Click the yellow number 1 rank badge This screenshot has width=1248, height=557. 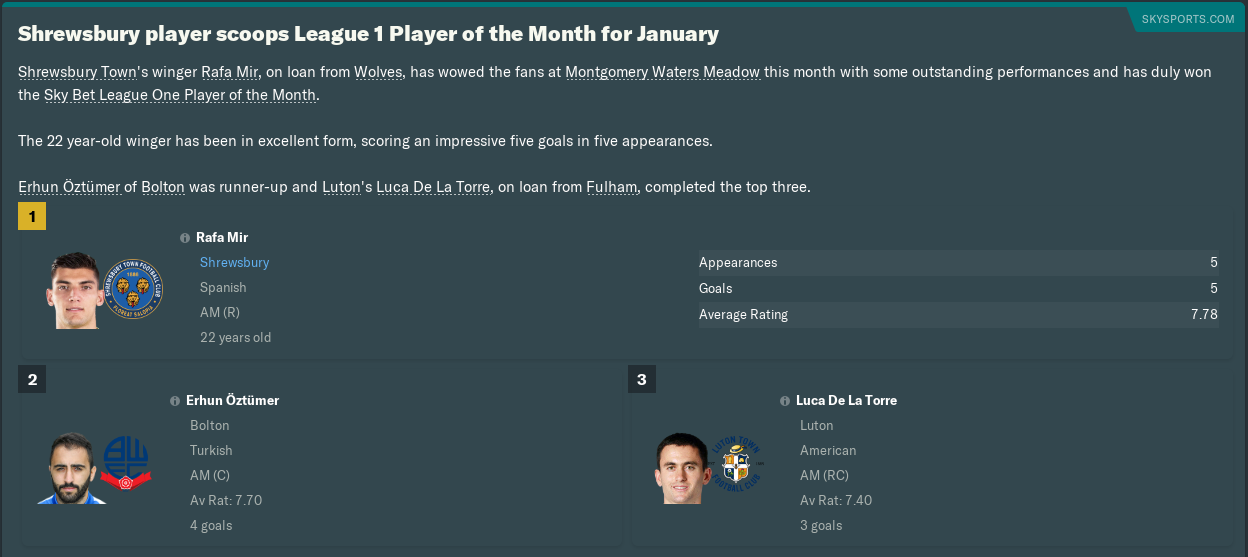32,216
